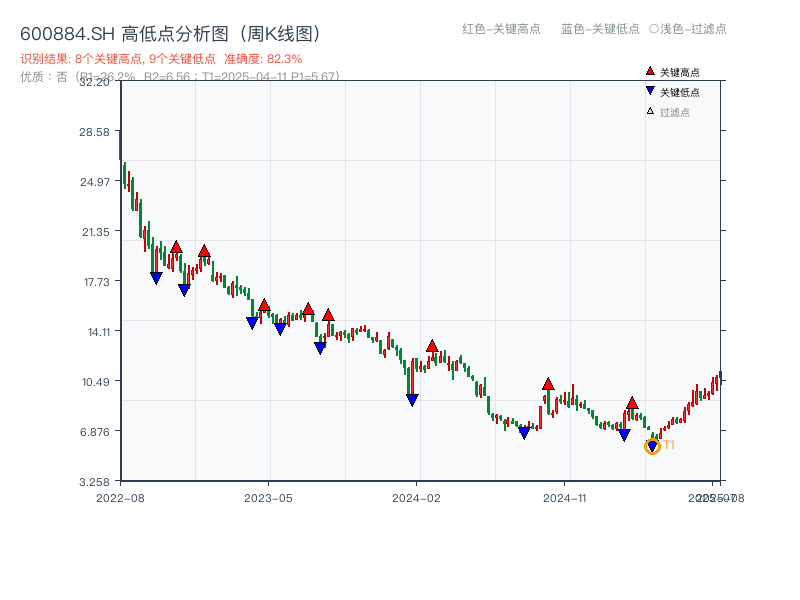Click the 2024-11 x-axis label
Viewport: 800px width, 600px height.
[565, 497]
